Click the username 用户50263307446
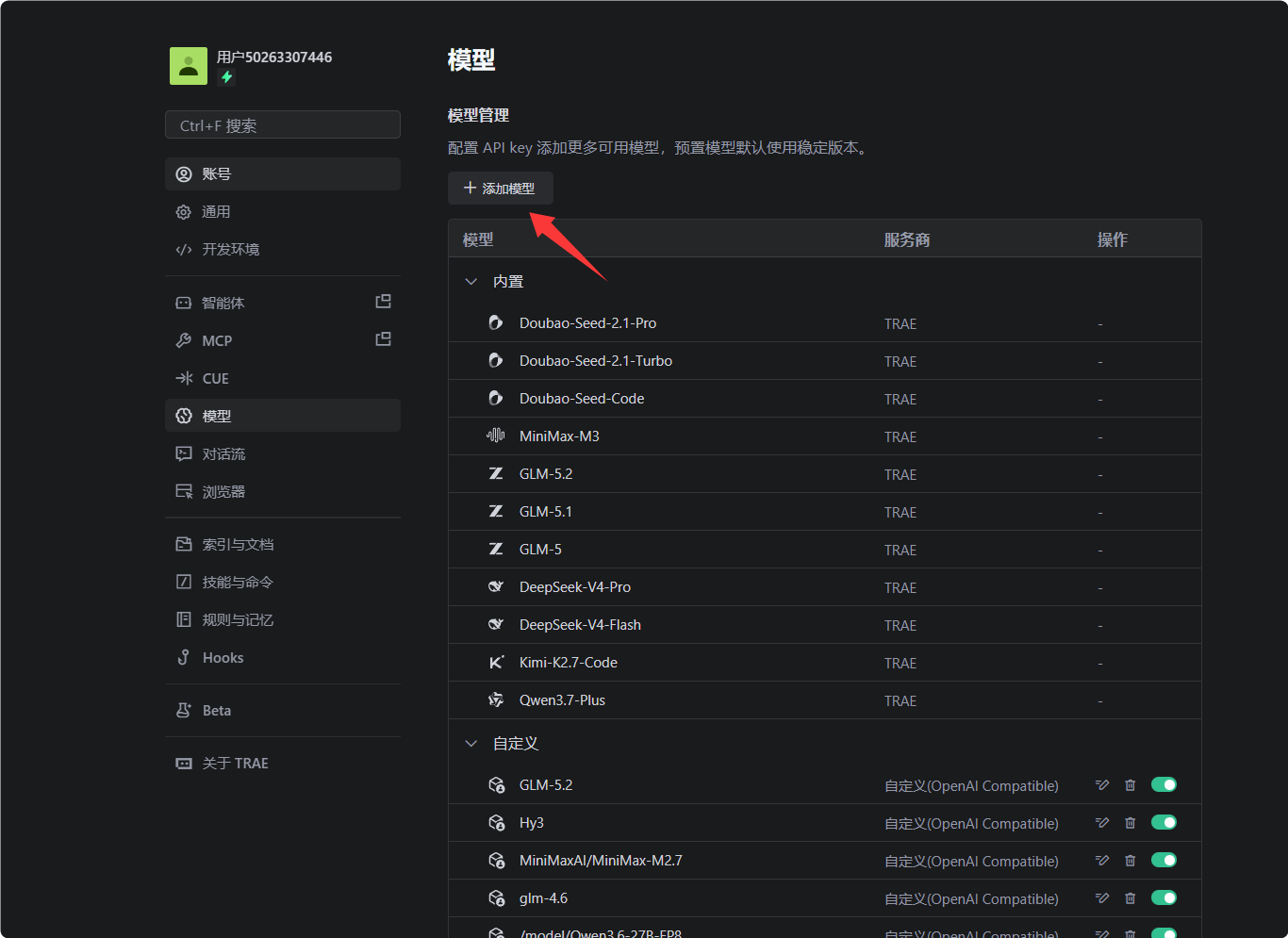This screenshot has width=1288, height=938. pos(274,58)
